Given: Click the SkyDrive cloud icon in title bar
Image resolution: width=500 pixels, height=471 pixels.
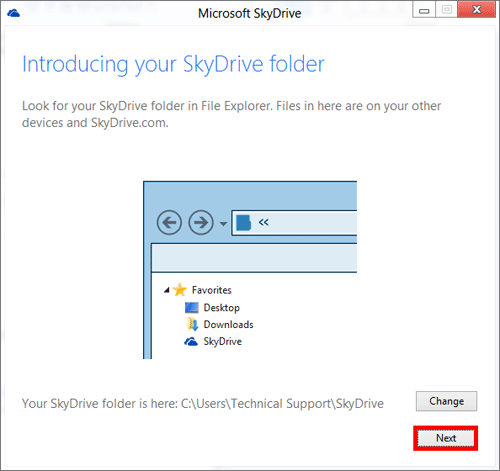Looking at the screenshot, I should point(13,13).
